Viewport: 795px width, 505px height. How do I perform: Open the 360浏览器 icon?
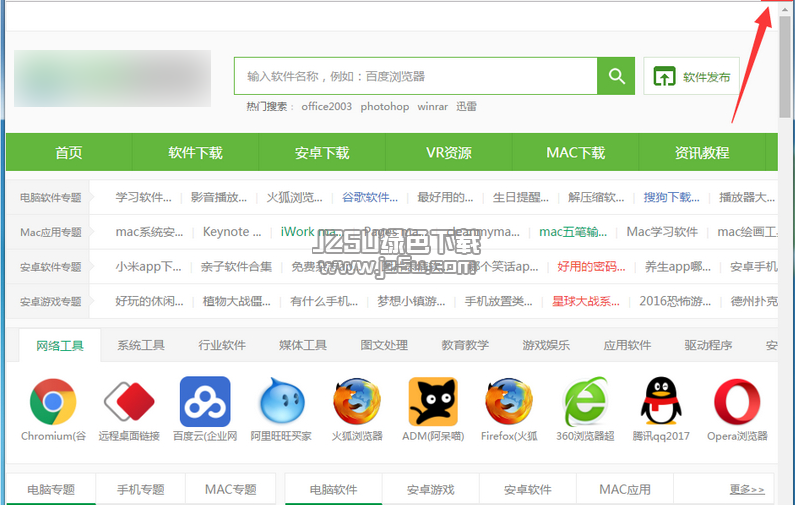tap(585, 402)
